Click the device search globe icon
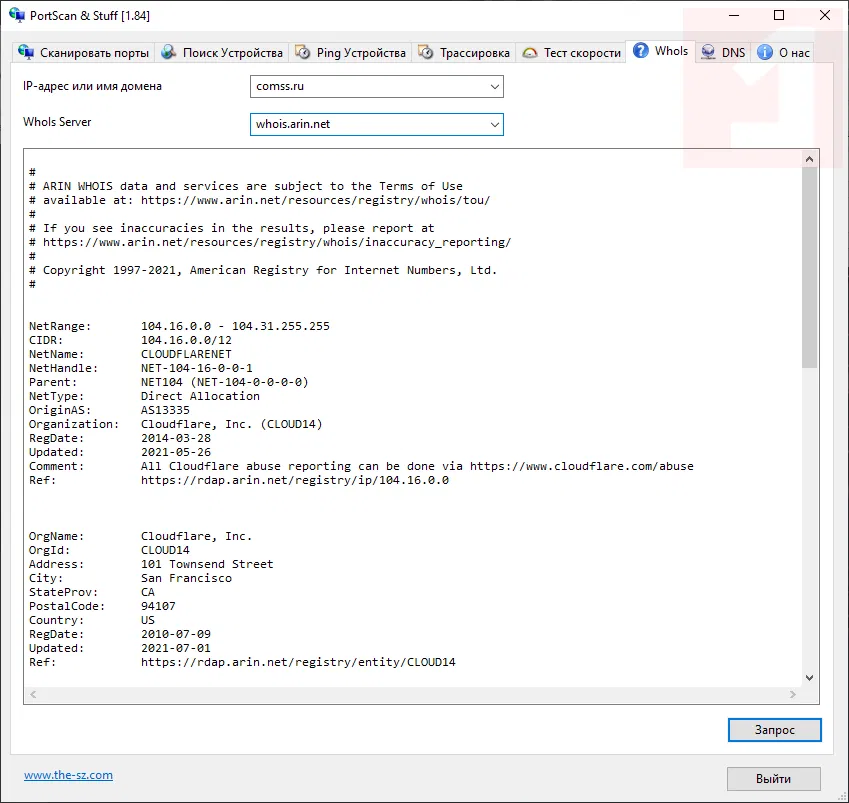 pos(169,52)
